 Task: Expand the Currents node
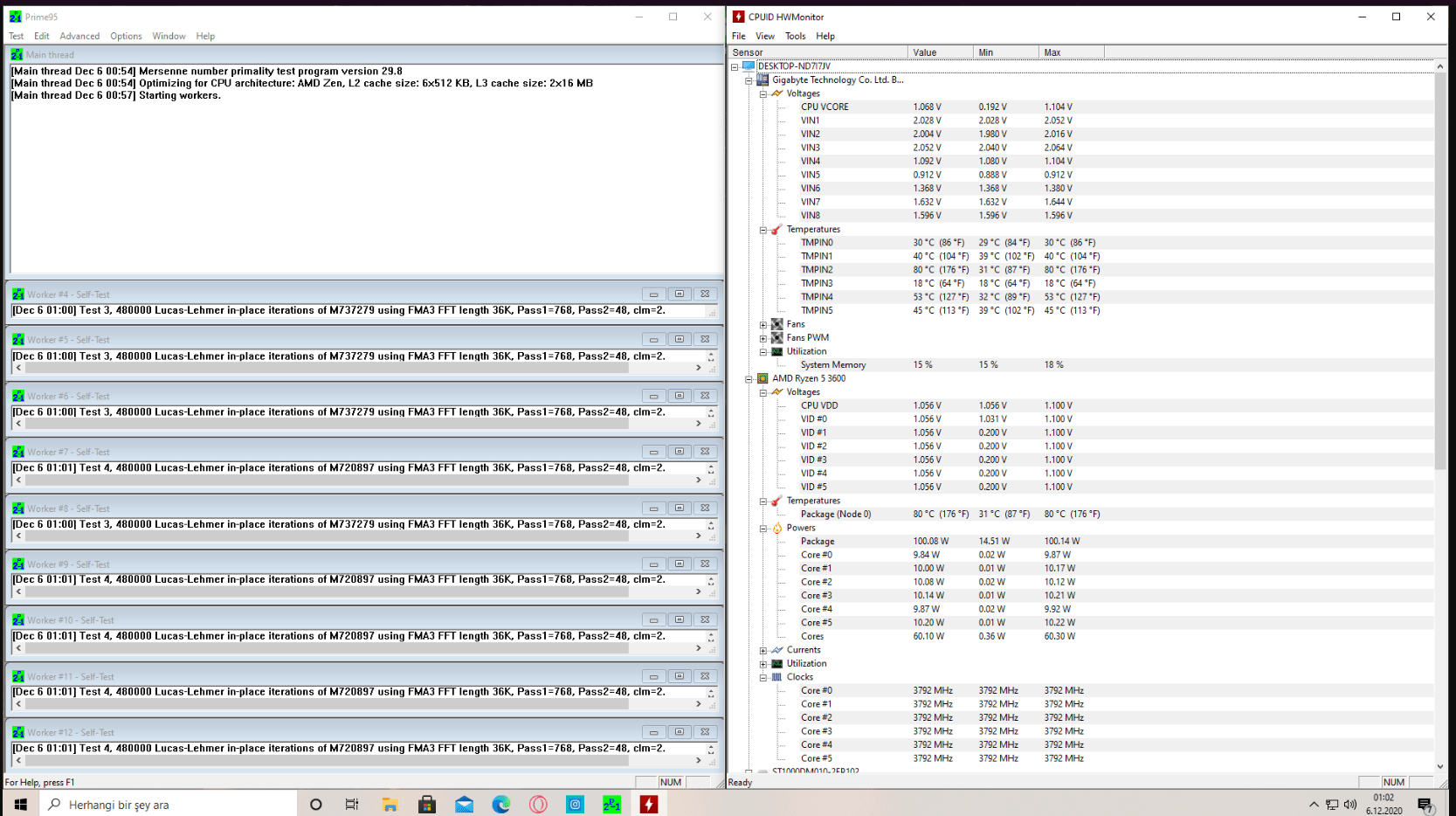[763, 651]
